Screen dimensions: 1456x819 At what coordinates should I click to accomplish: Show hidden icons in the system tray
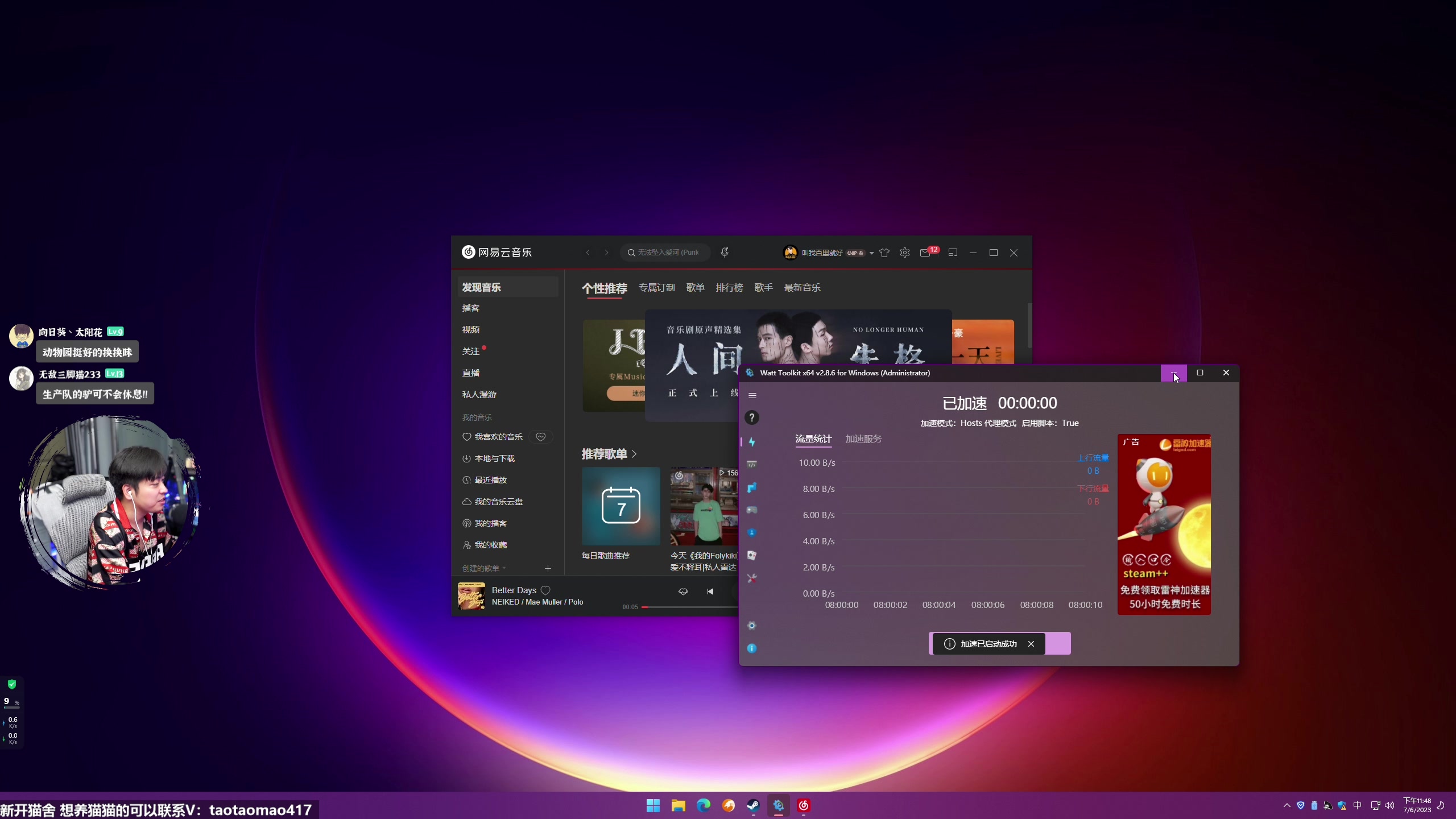1287,805
